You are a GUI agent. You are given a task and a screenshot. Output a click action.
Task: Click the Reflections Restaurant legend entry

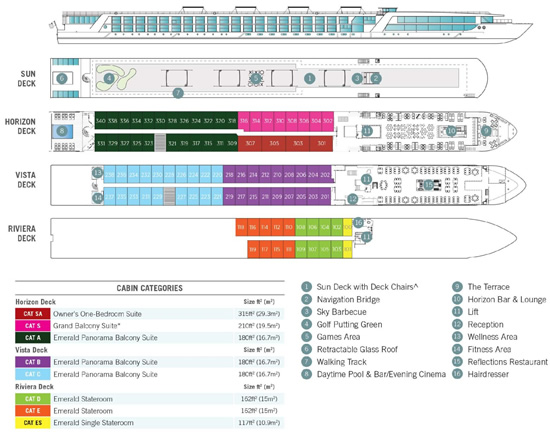click(x=507, y=362)
